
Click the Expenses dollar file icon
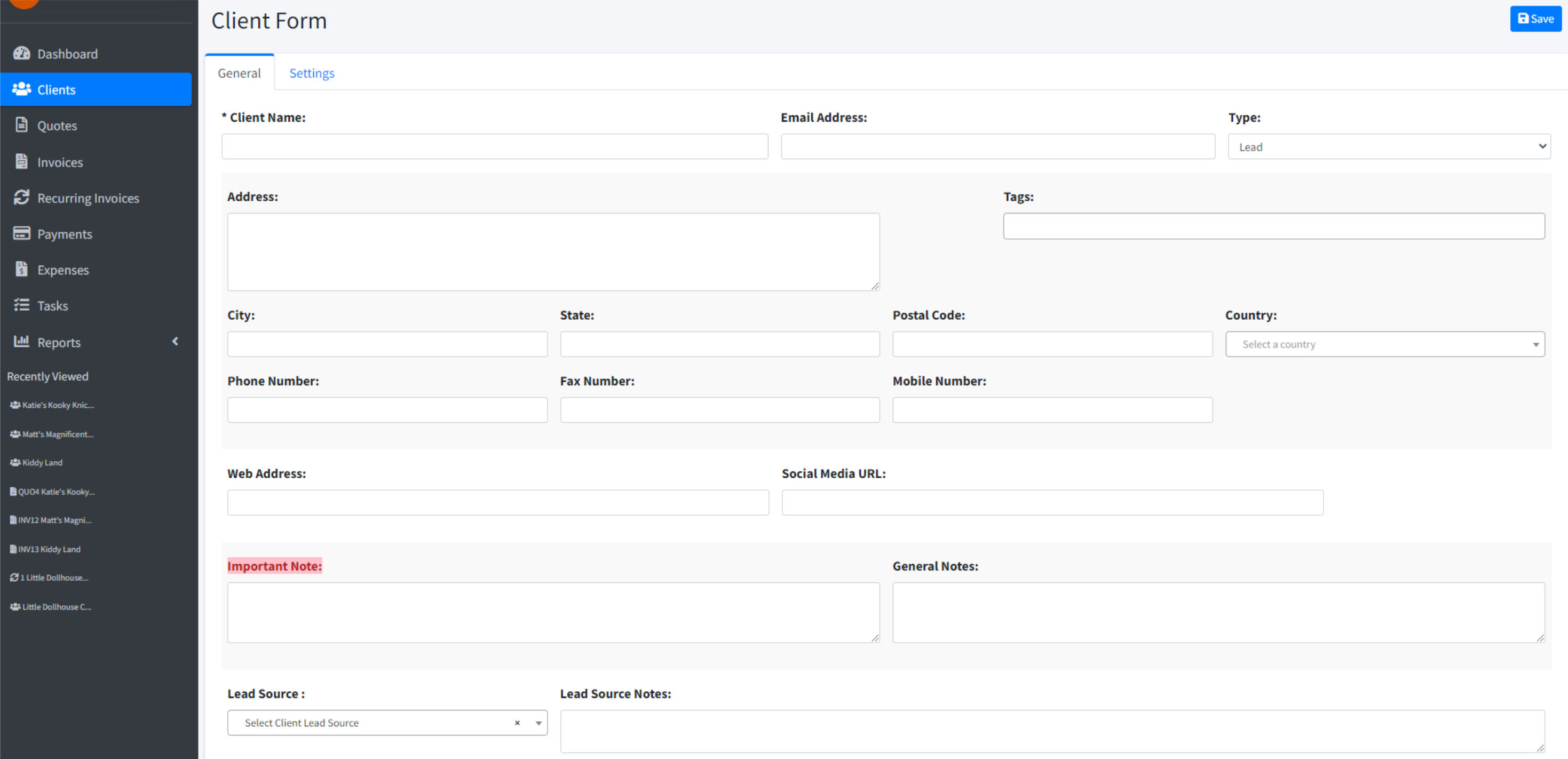21,270
